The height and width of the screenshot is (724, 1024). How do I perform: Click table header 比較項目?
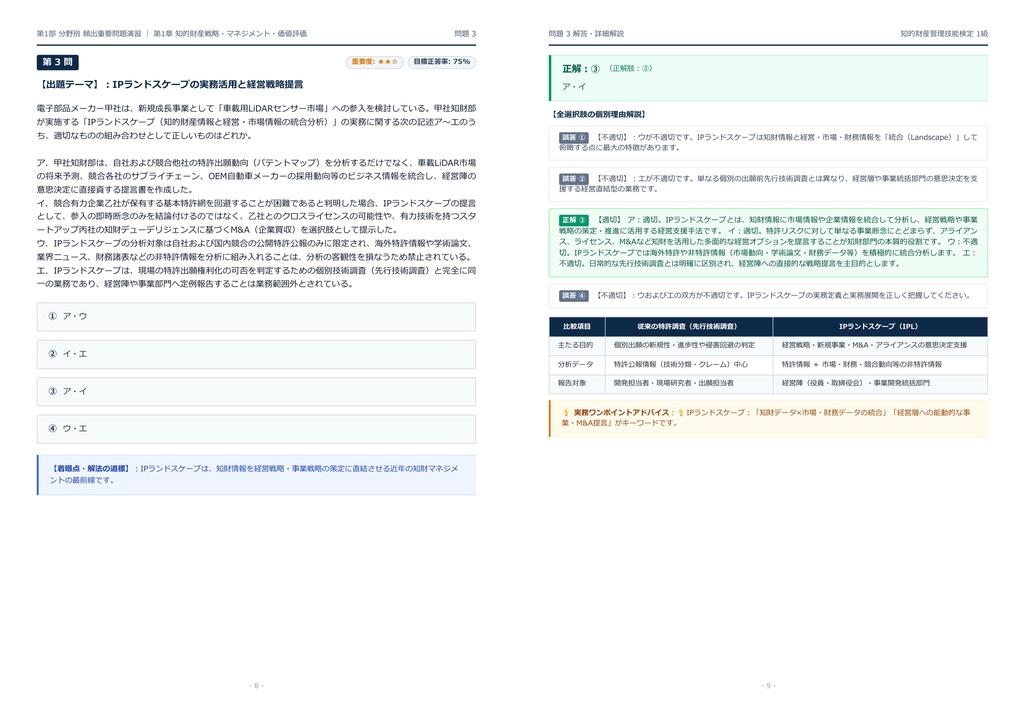(x=577, y=326)
